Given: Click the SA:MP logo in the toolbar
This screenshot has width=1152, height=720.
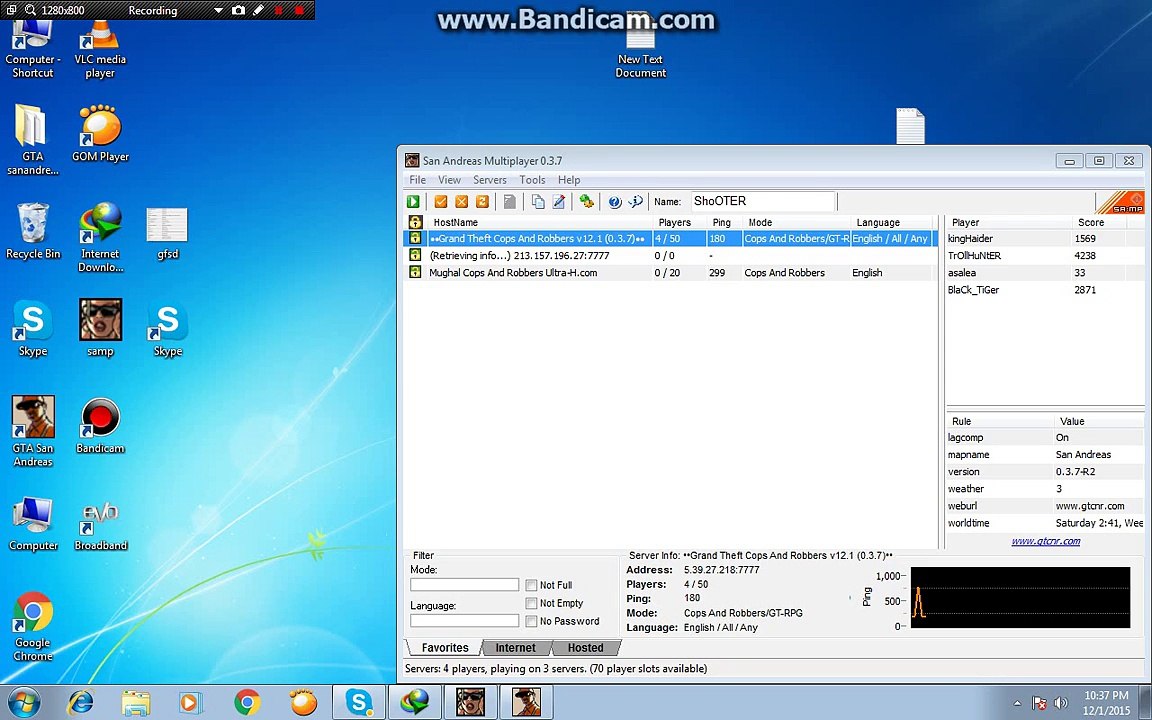Looking at the screenshot, I should pyautogui.click(x=1120, y=202).
